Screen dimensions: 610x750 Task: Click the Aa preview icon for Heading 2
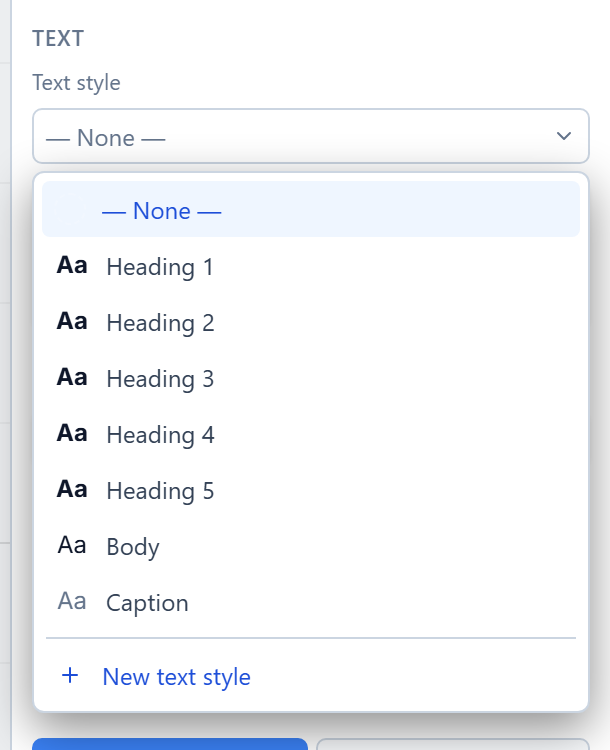(x=72, y=321)
